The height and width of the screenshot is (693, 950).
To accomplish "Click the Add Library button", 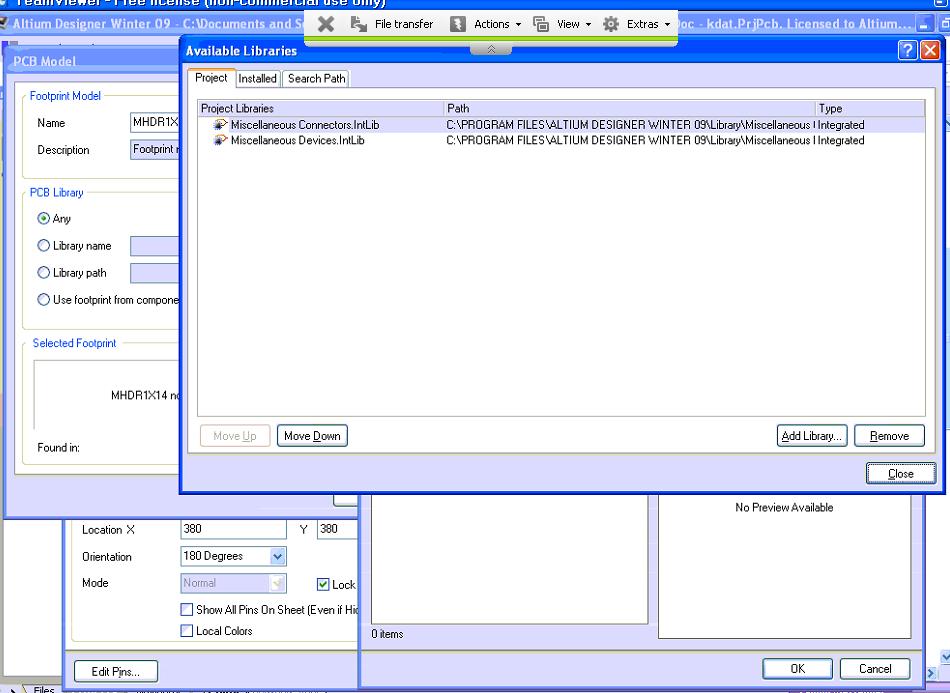I will [x=812, y=436].
